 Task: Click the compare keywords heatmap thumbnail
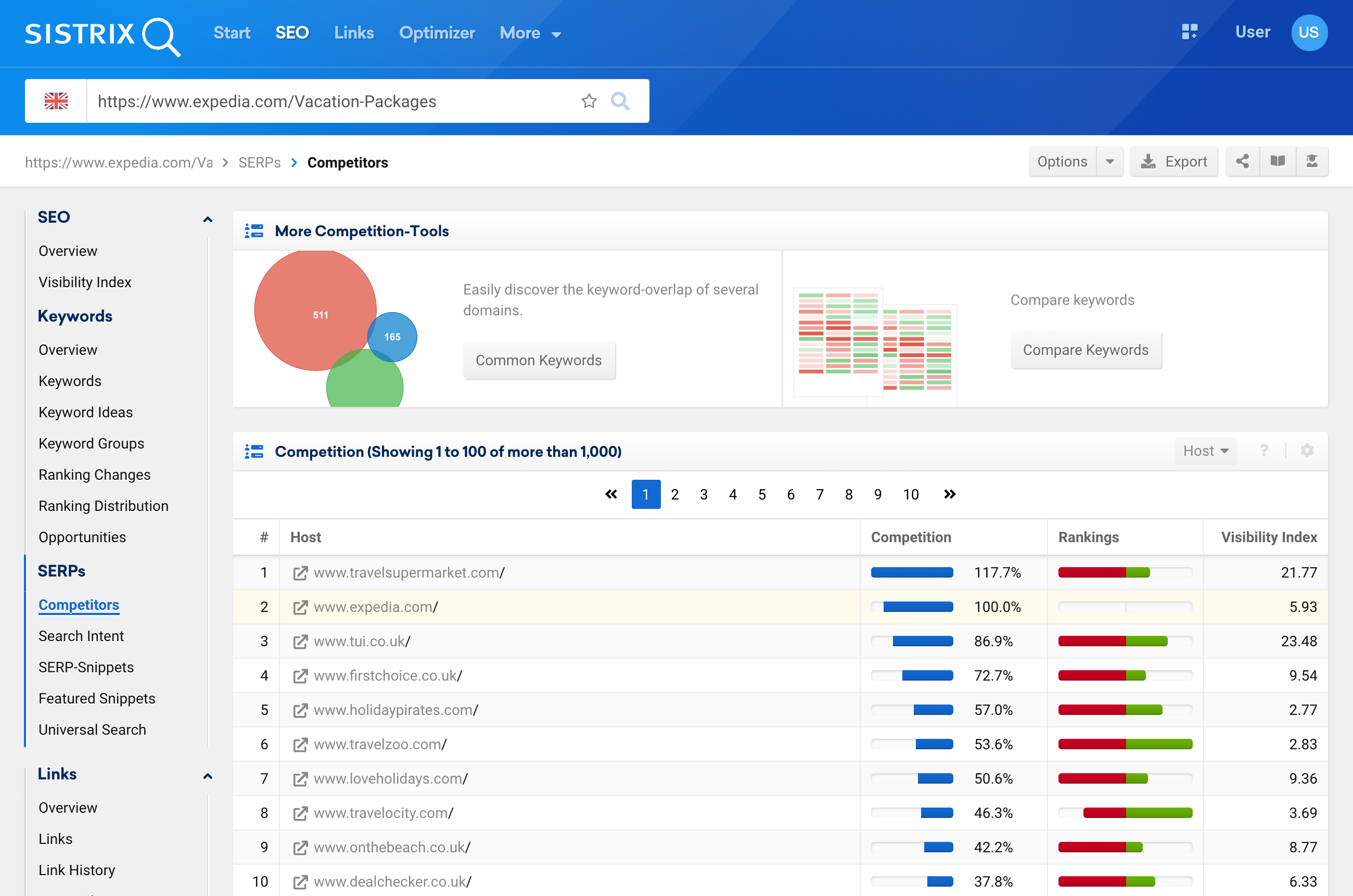(x=875, y=347)
